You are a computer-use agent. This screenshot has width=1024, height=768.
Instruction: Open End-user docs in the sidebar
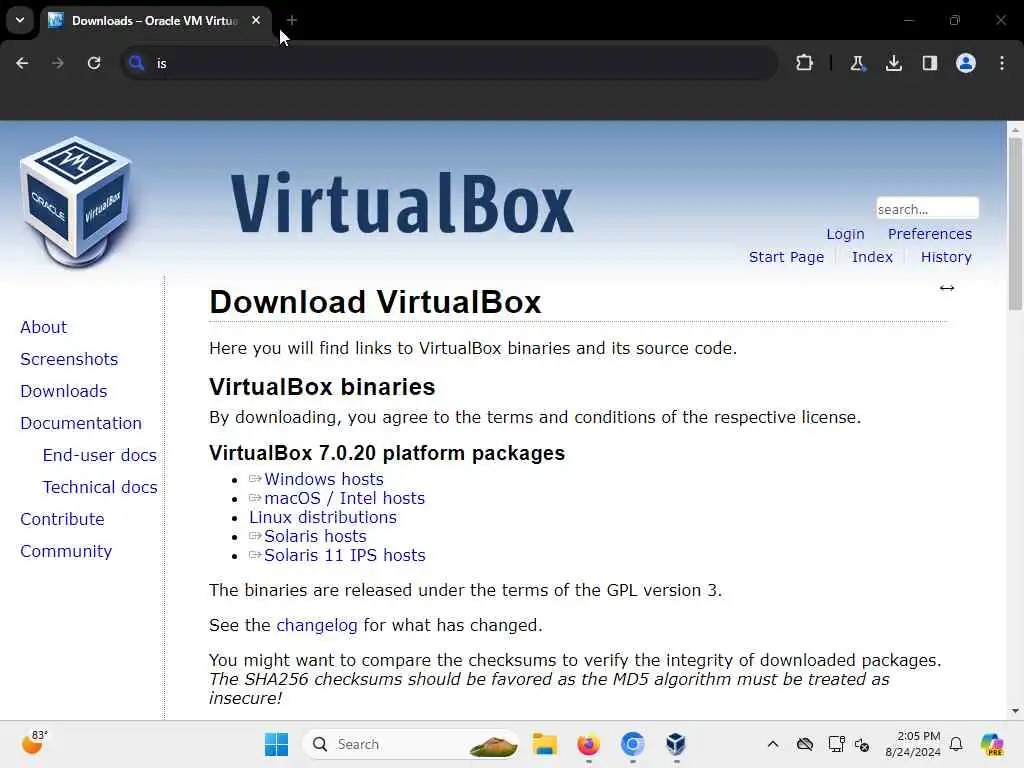click(x=99, y=455)
